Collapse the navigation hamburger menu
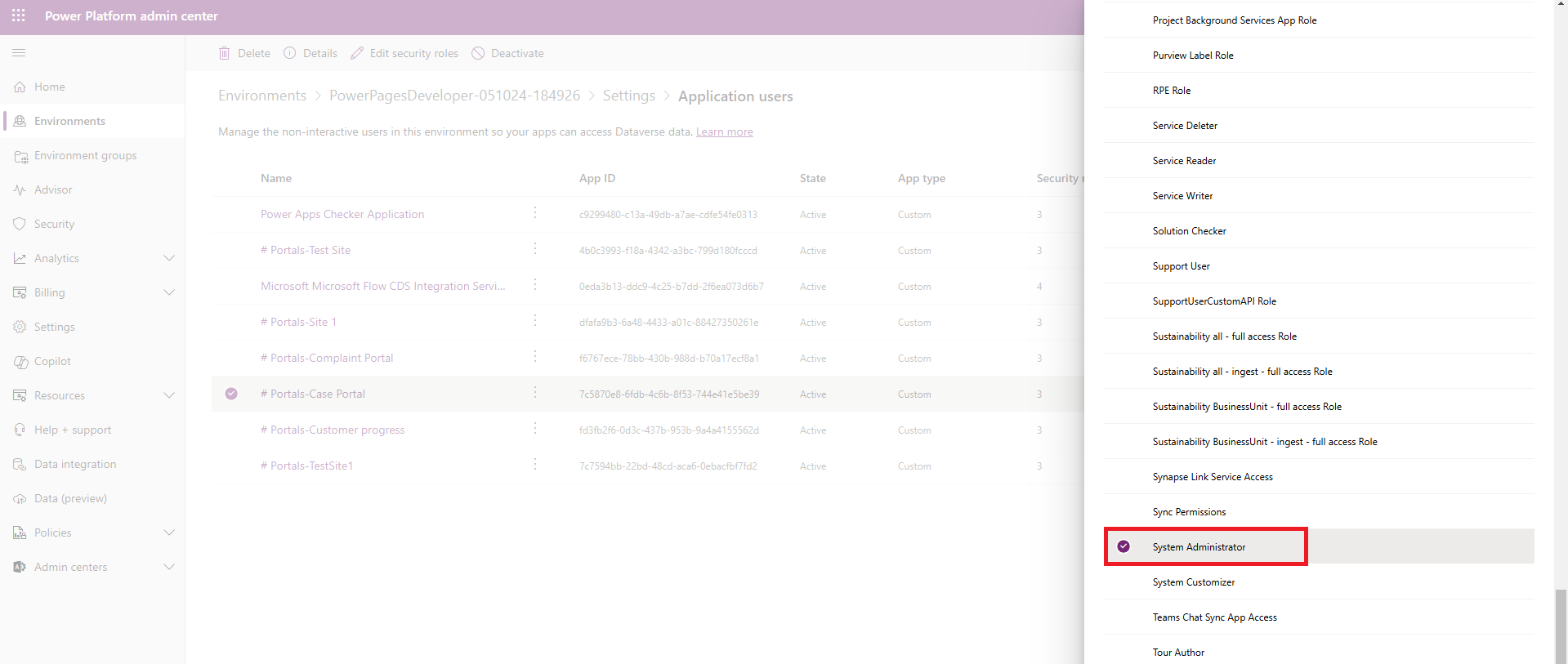 click(19, 52)
